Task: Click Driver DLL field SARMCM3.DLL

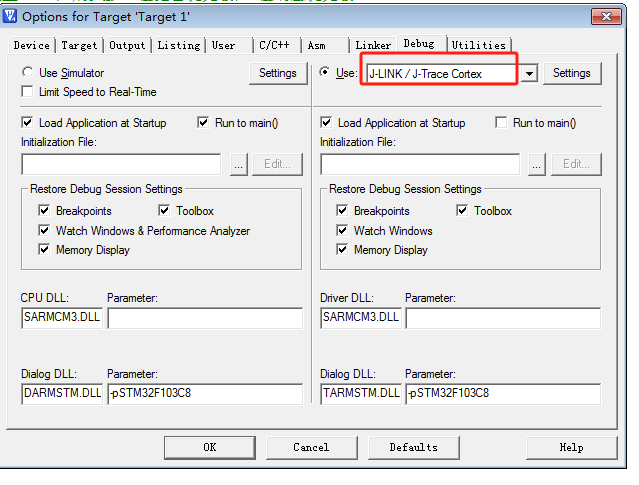Action: 361,318
